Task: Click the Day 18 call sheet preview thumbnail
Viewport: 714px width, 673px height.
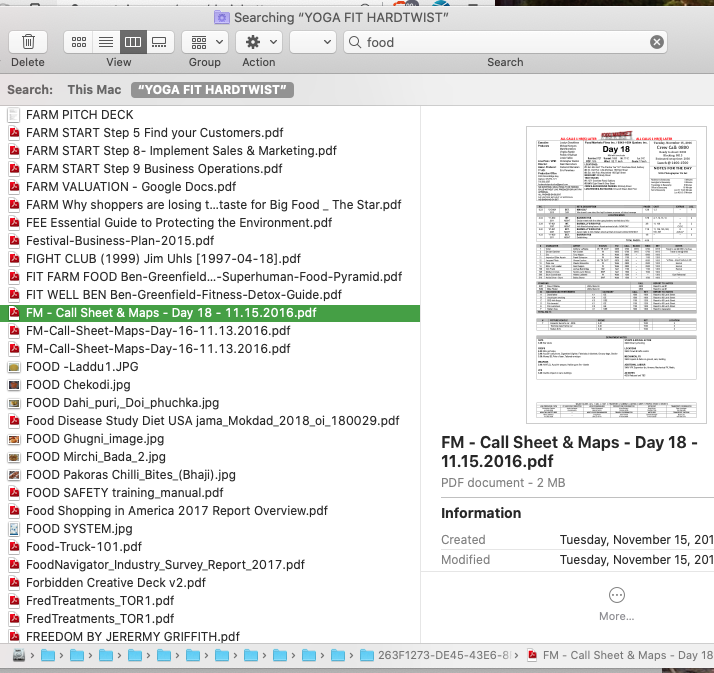Action: click(616, 275)
